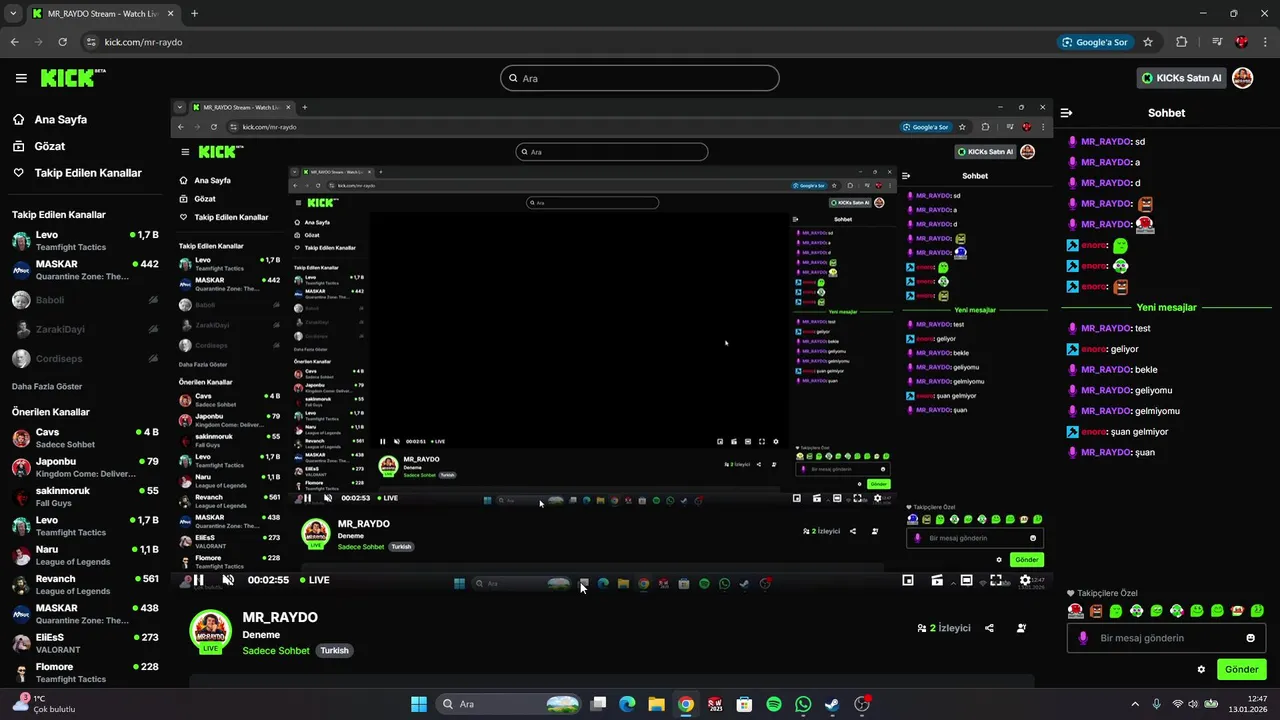Open the Chrome media controls icon
This screenshot has height=720, width=1280.
tap(1217, 42)
